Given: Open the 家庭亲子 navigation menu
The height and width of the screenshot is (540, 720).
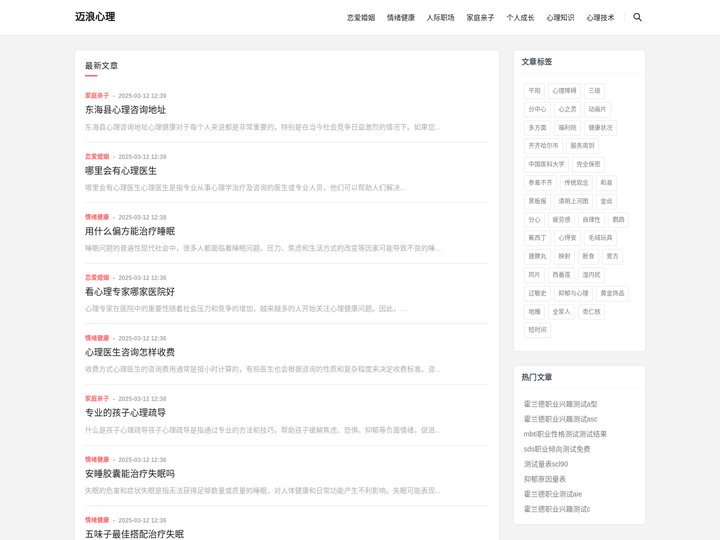Looking at the screenshot, I should [480, 17].
